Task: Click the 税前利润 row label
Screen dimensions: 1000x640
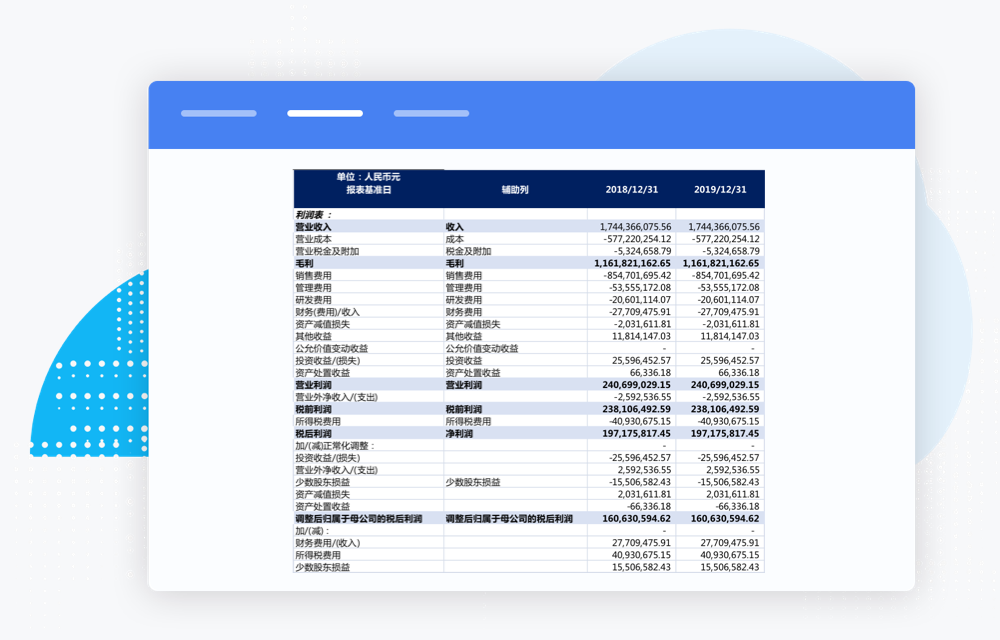Action: (x=313, y=409)
